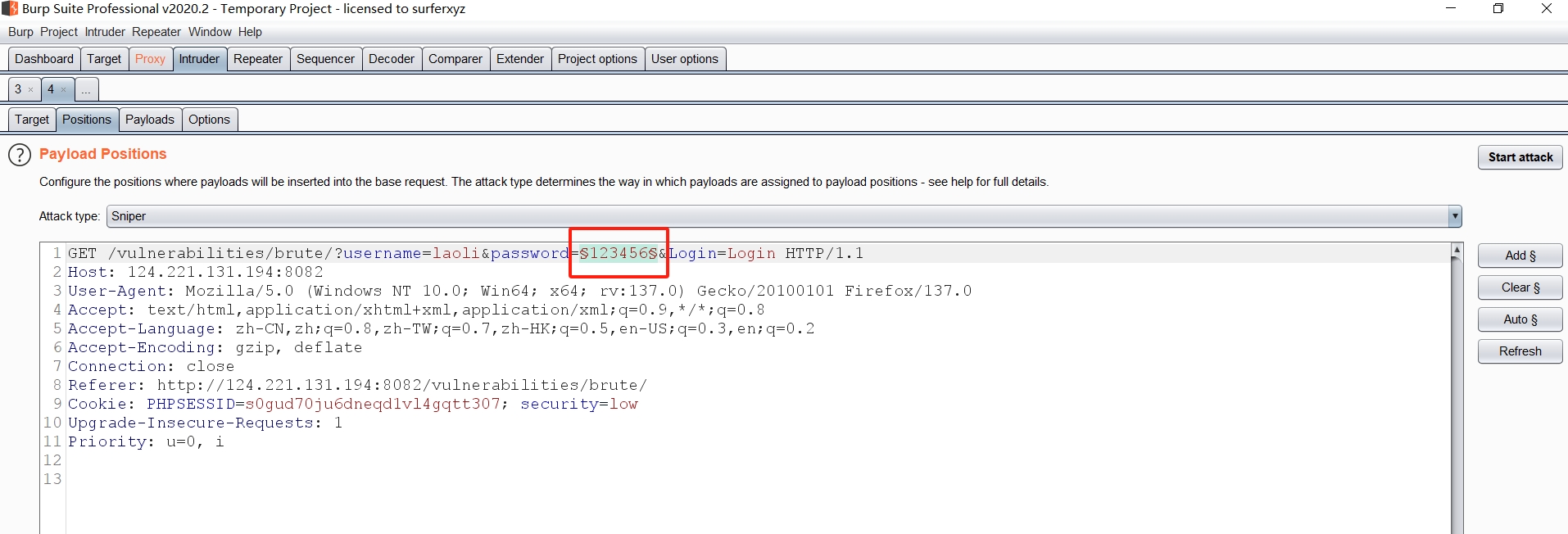This screenshot has height=534, width=1568.
Task: Open the Intruder menu
Action: click(x=105, y=32)
